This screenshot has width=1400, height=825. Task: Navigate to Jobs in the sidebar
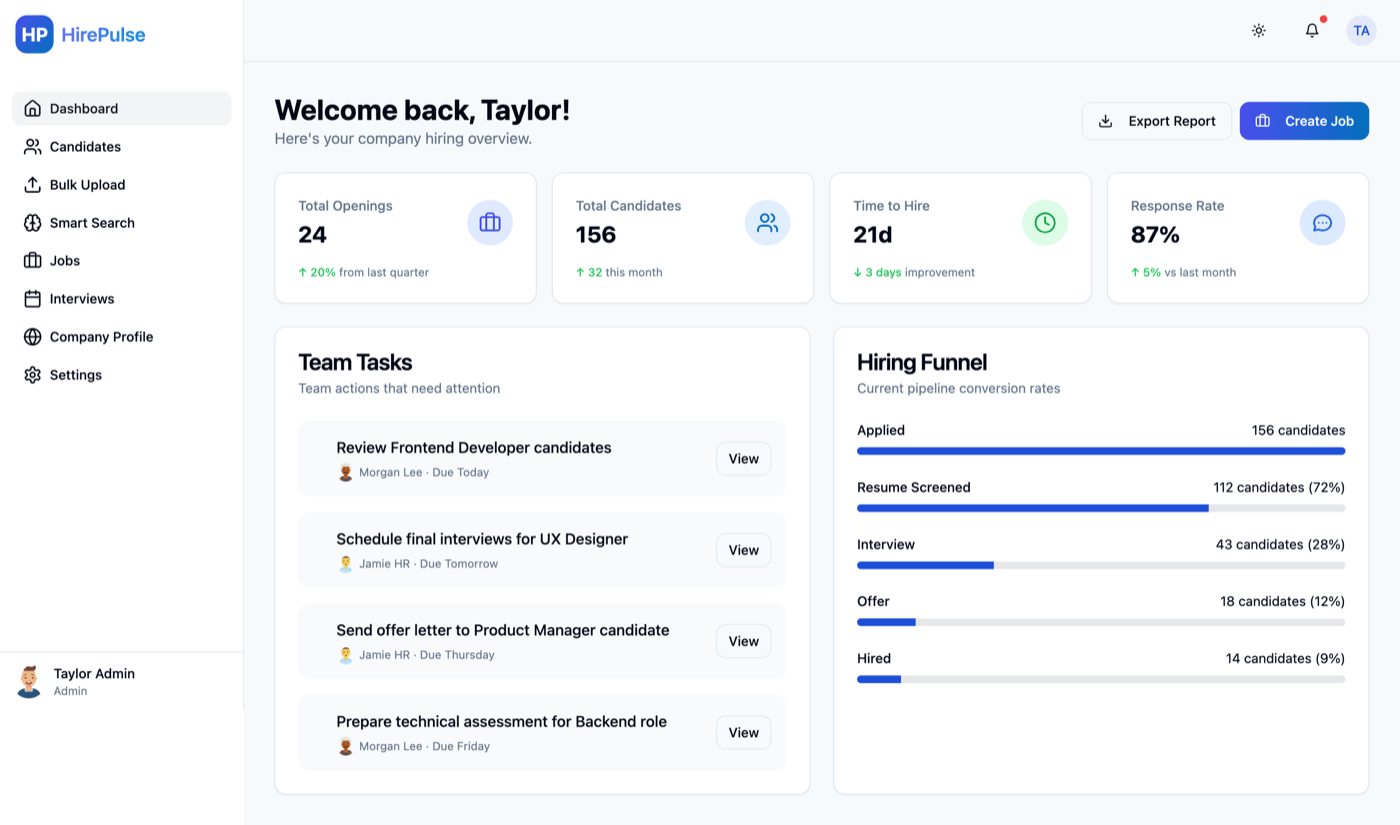(121, 260)
